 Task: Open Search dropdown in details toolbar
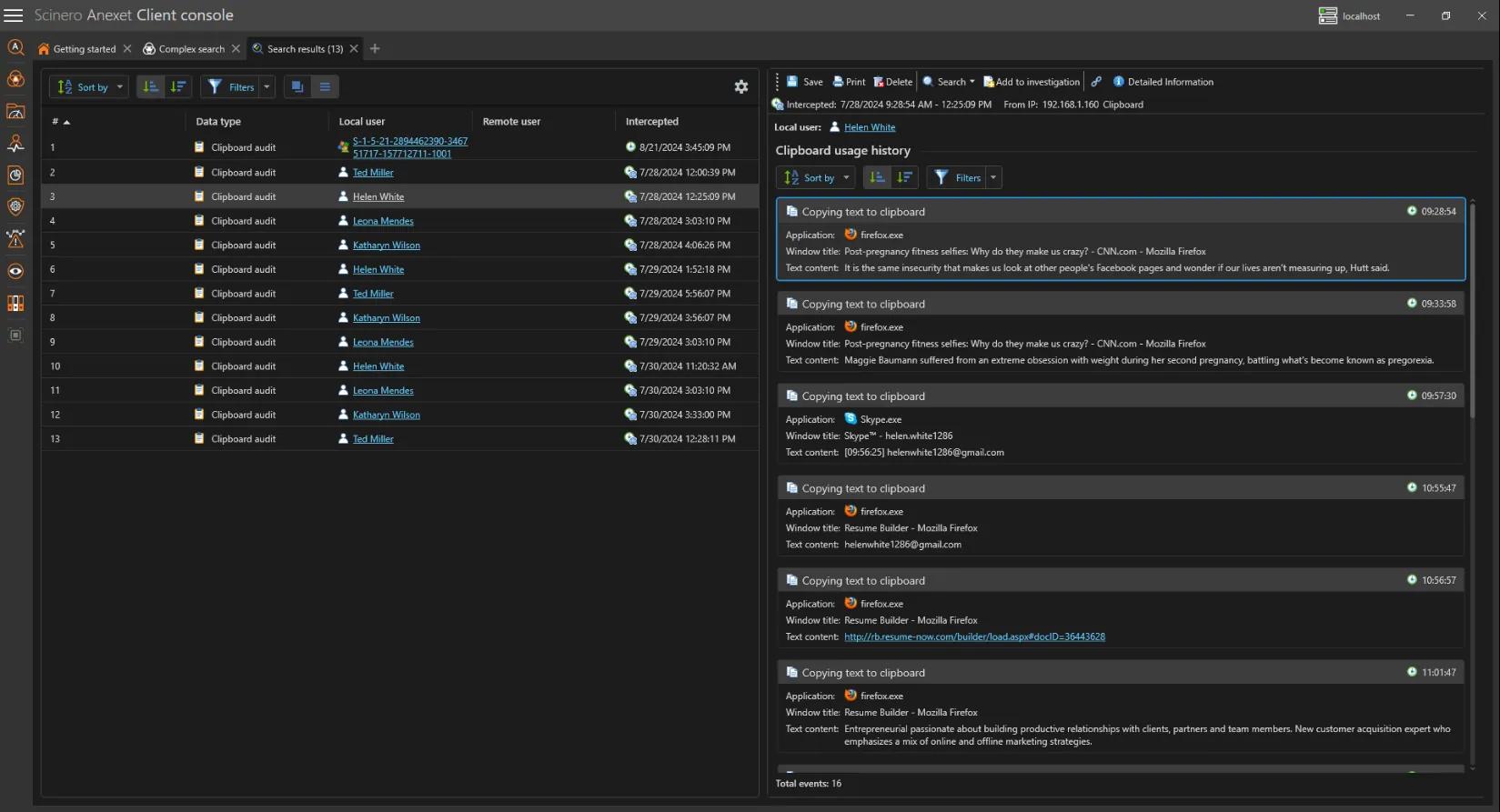coord(949,82)
